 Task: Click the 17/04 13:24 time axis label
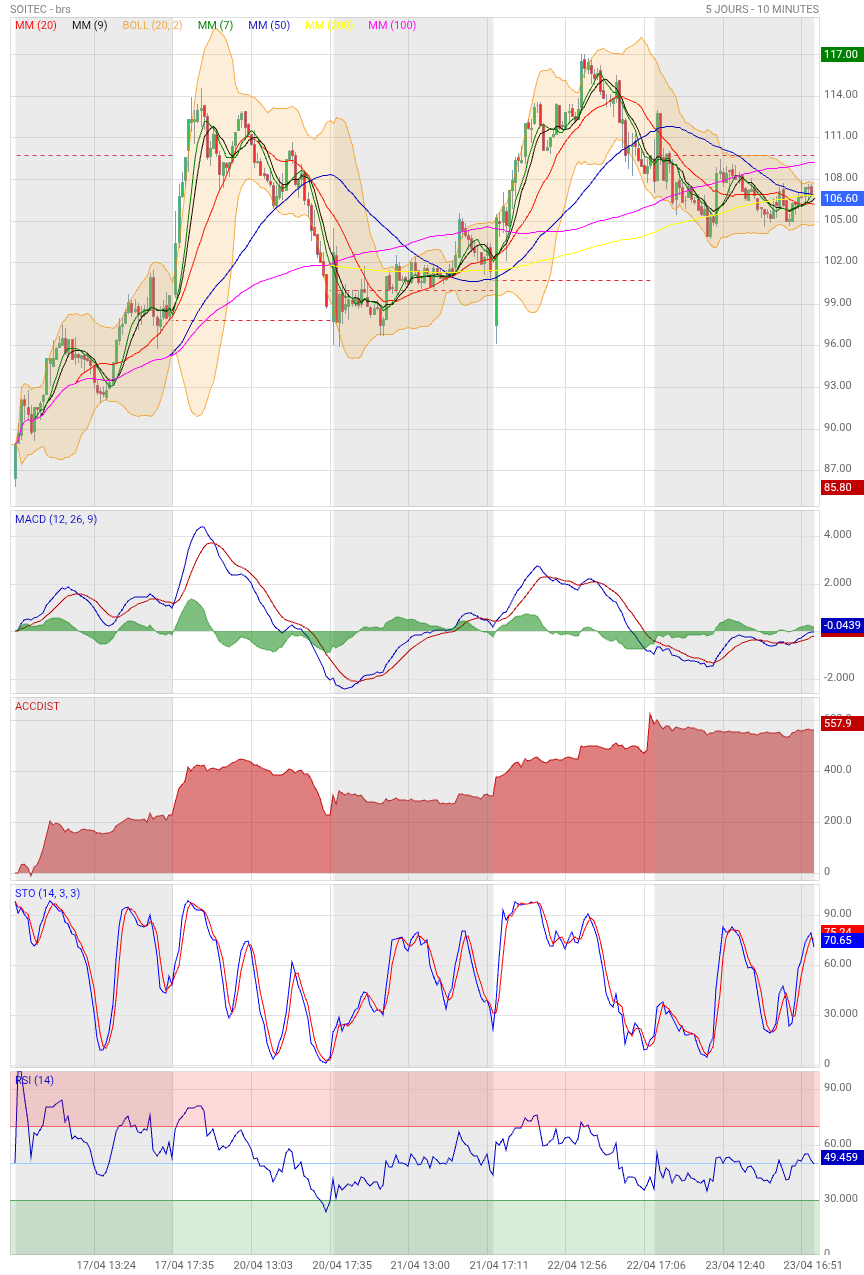[106, 1265]
